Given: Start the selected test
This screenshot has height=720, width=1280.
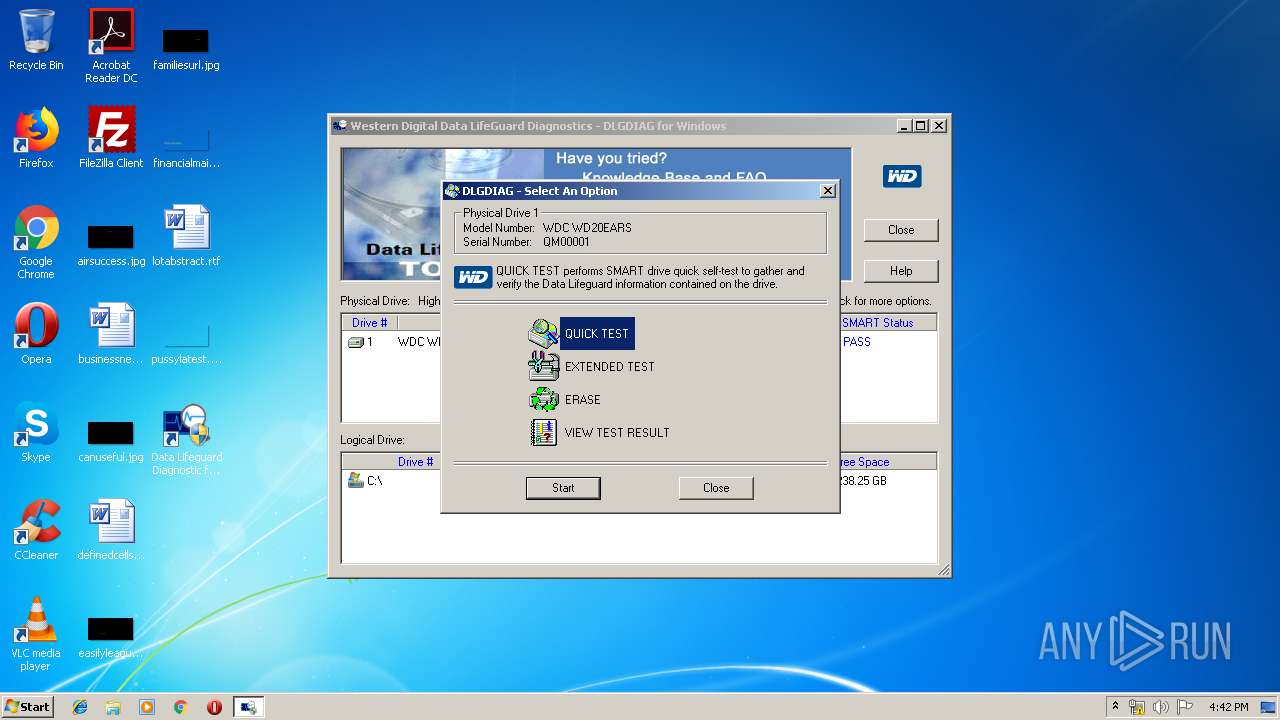Looking at the screenshot, I should click(563, 488).
